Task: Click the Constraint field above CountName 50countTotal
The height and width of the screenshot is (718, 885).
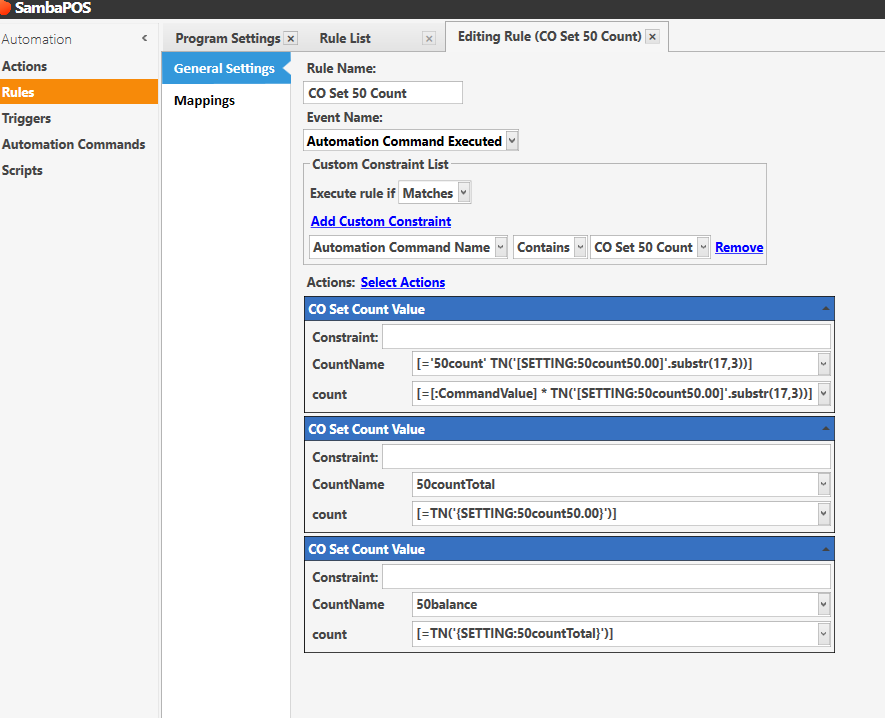Action: (x=606, y=457)
